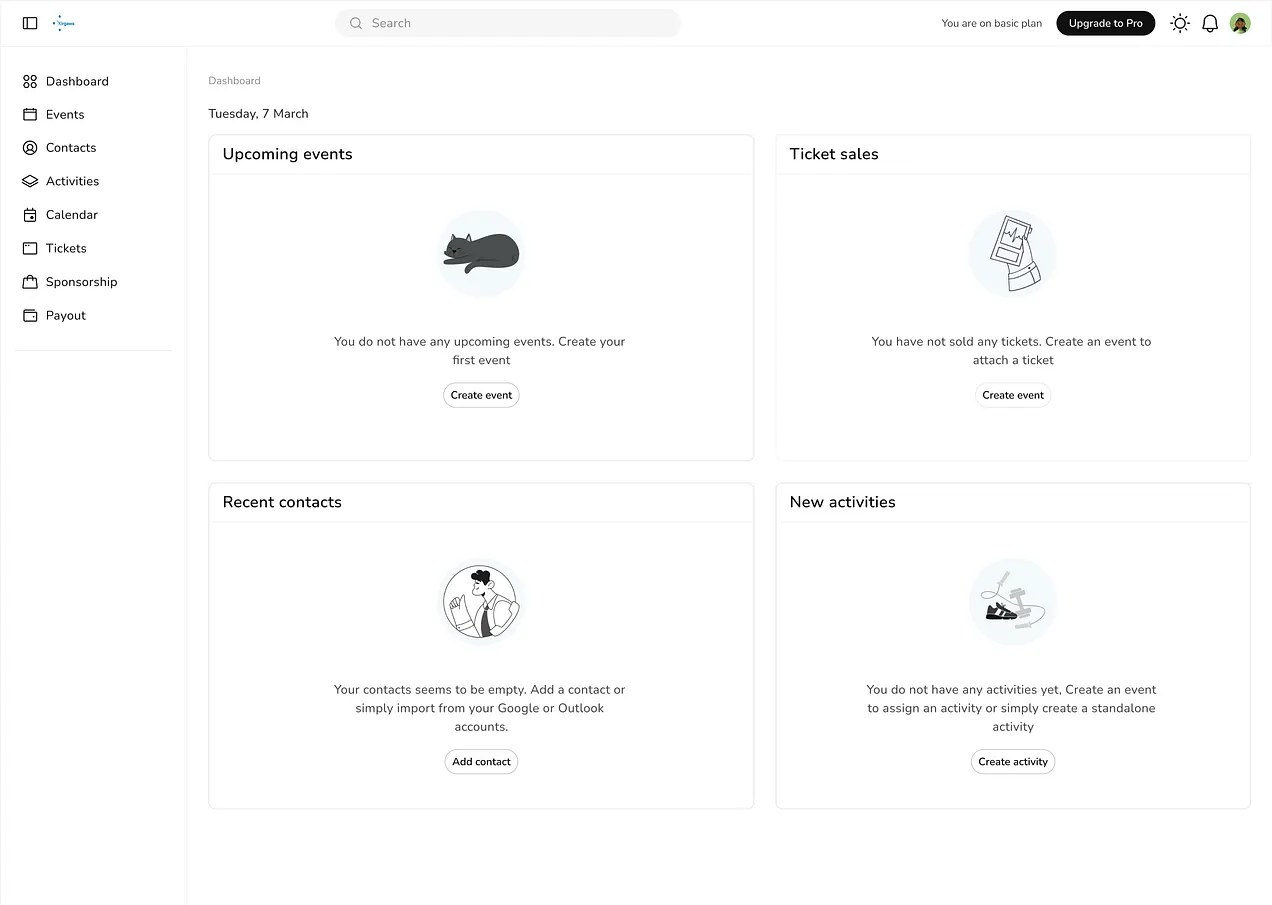Click the Dashboard breadcrumb link
1272x905 pixels.
pyautogui.click(x=234, y=80)
